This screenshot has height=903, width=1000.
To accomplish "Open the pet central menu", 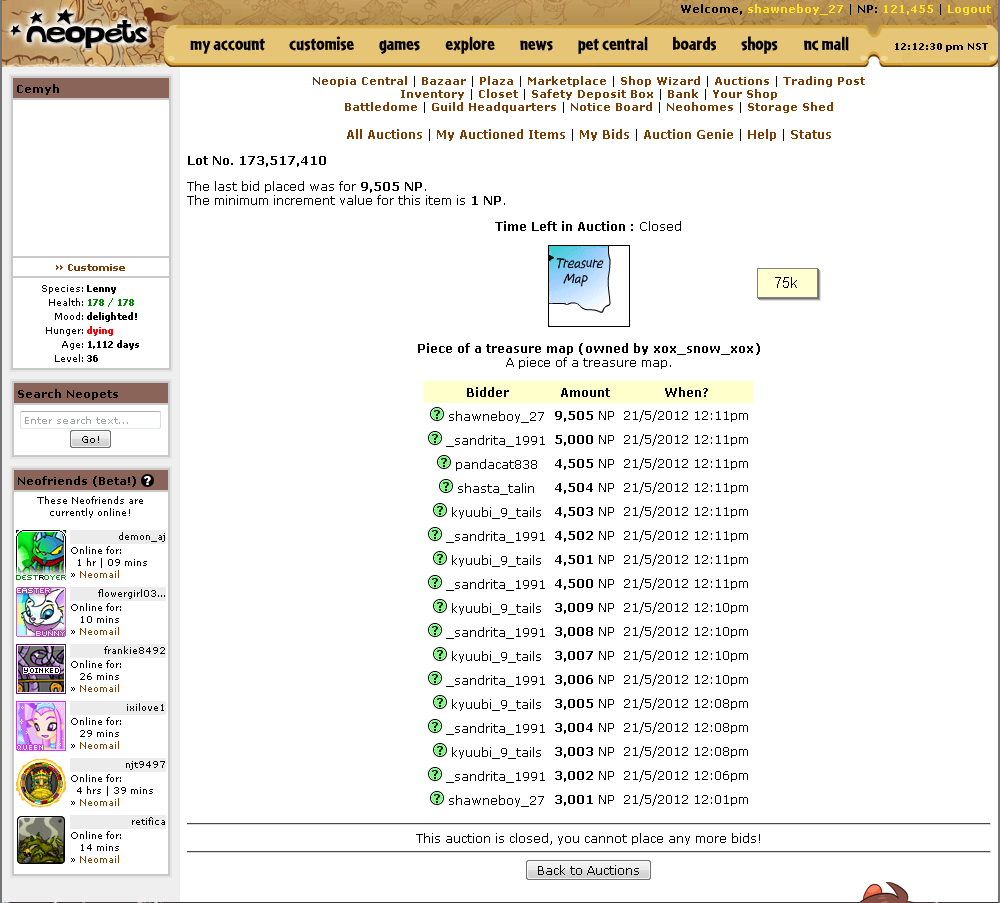I will point(613,45).
